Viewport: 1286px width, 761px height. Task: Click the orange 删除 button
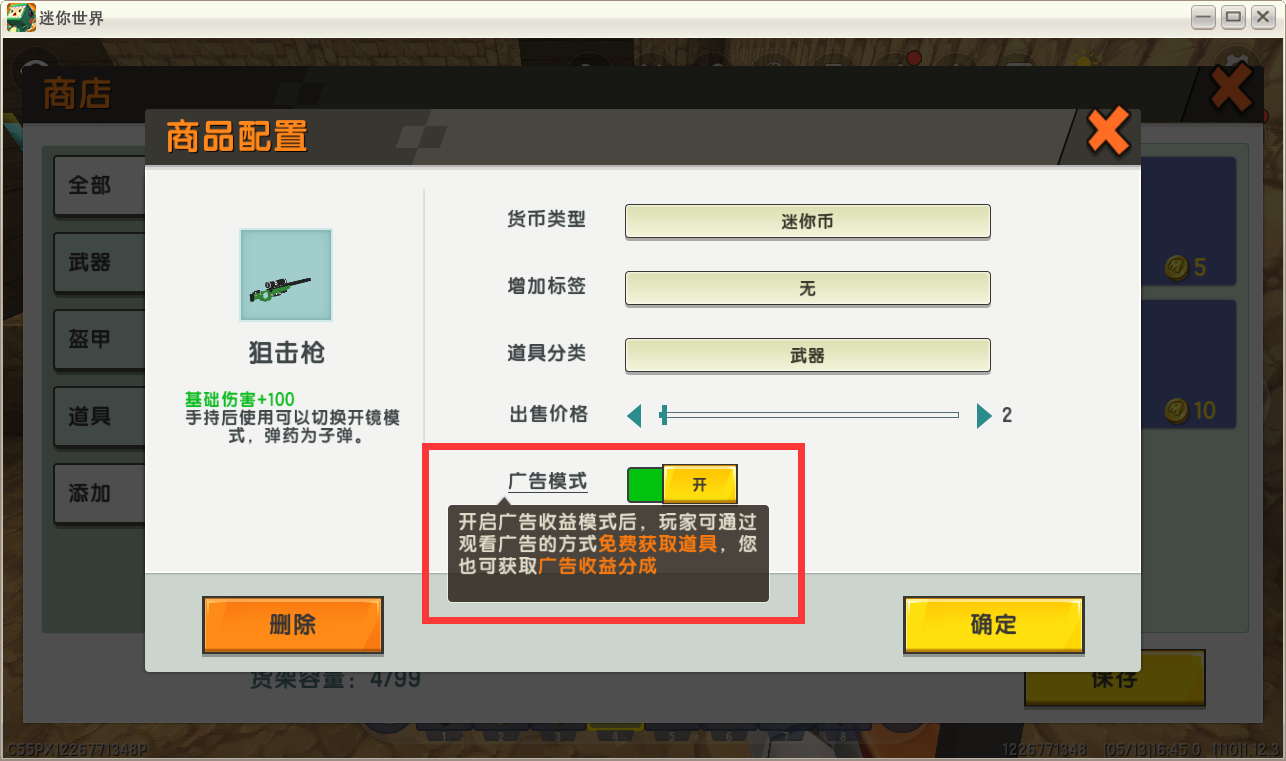(x=293, y=625)
